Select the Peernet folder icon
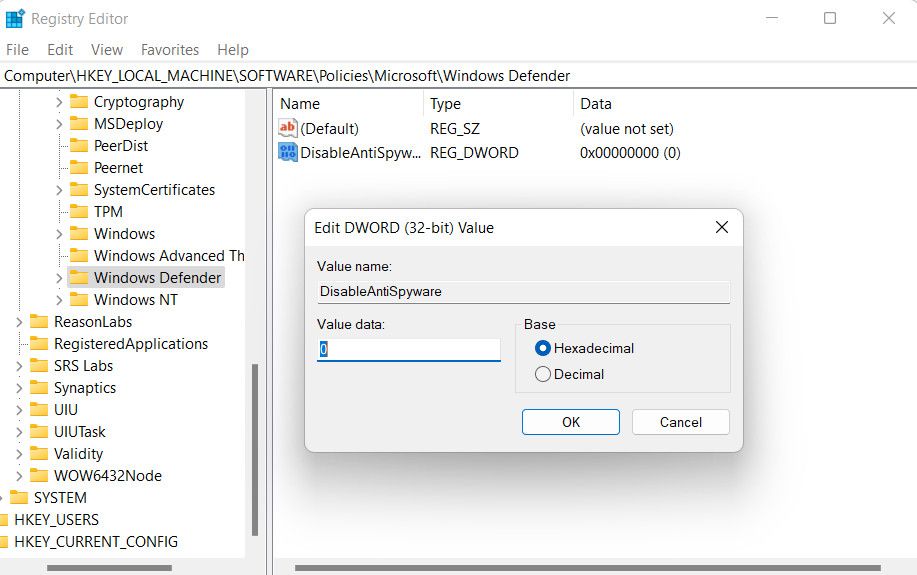This screenshot has width=917, height=575. tap(78, 168)
